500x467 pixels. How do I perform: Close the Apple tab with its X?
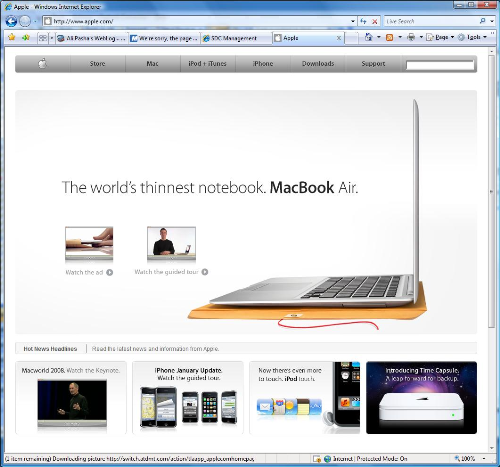pyautogui.click(x=339, y=38)
